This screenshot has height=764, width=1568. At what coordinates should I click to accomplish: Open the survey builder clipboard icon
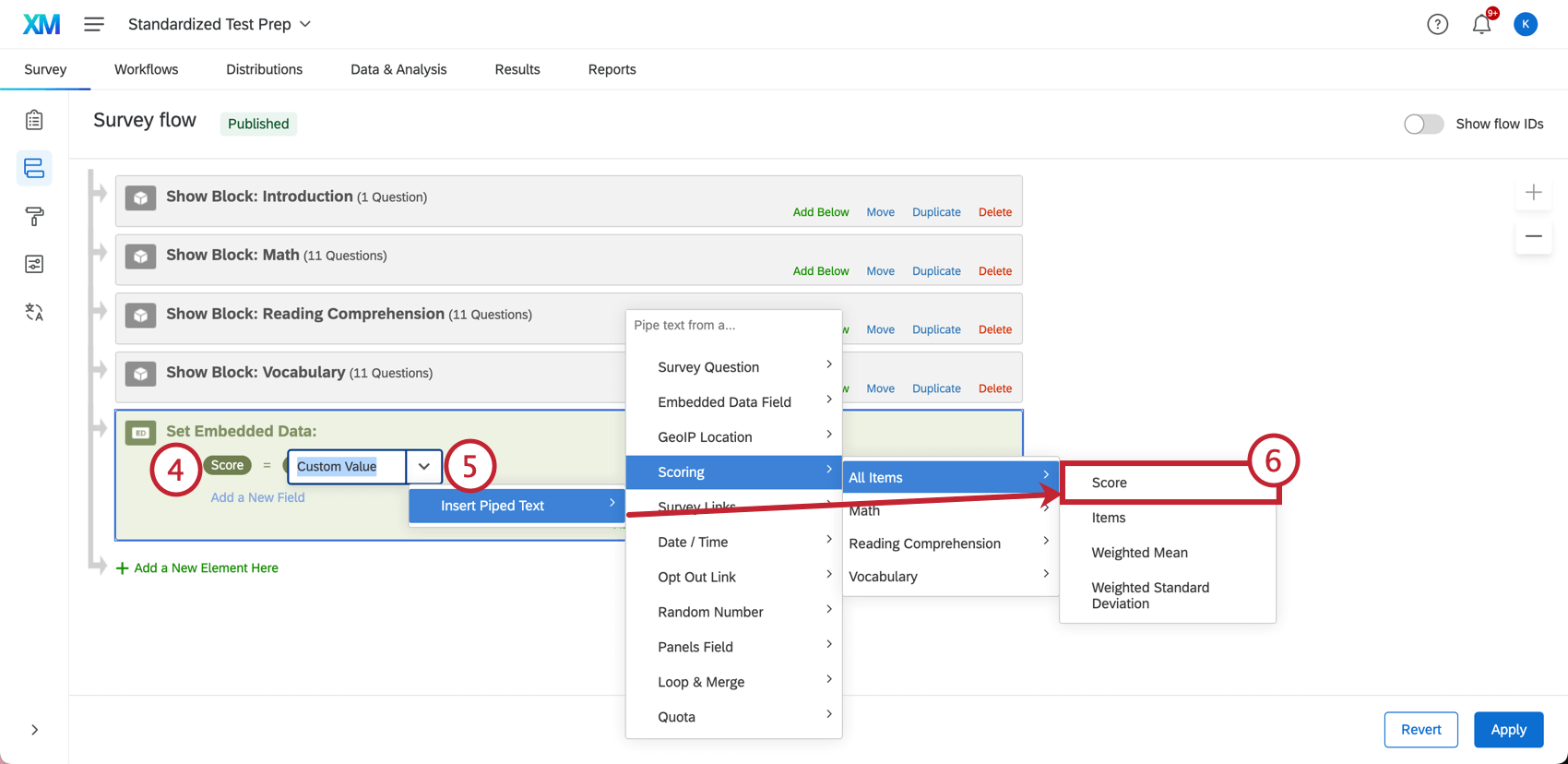click(x=34, y=120)
